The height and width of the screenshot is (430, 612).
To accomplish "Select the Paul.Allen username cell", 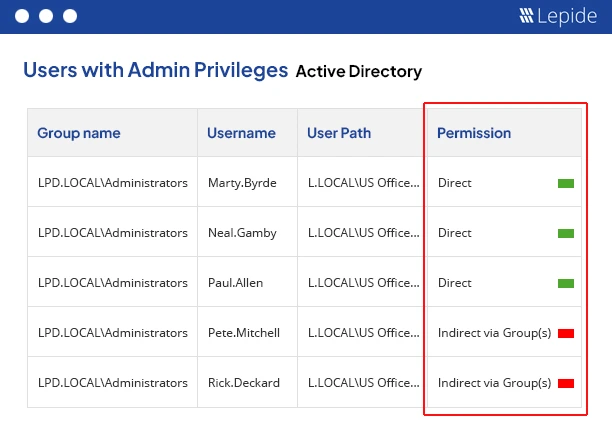I will 235,283.
